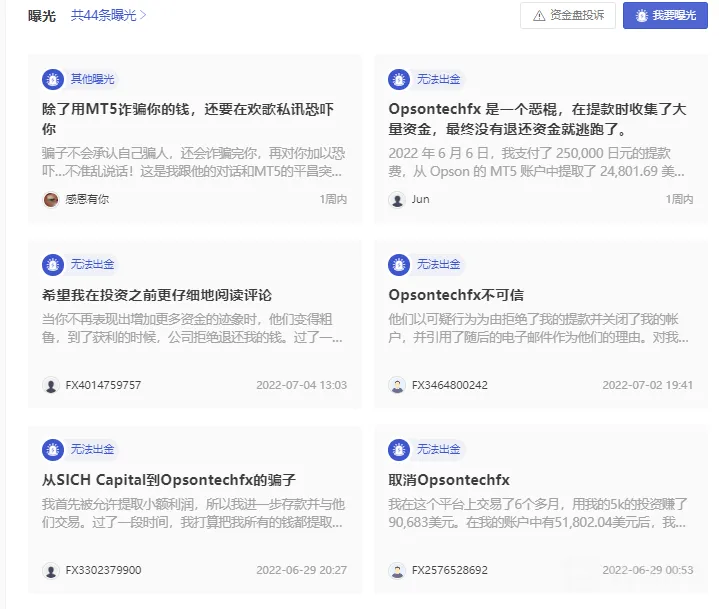The height and width of the screenshot is (609, 719).
Task: Click the excerpt starting 我在这个平台上交易了6个多月
Action: coord(538,514)
